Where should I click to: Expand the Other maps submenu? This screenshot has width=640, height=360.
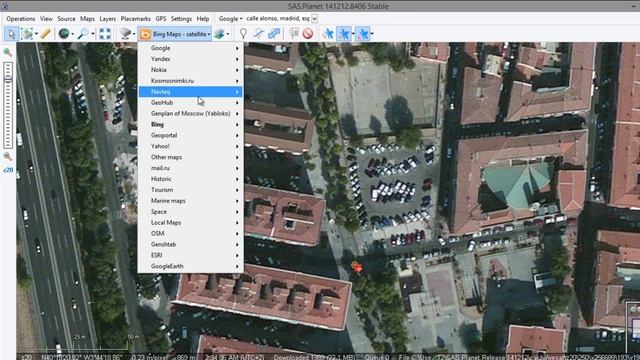click(191, 157)
